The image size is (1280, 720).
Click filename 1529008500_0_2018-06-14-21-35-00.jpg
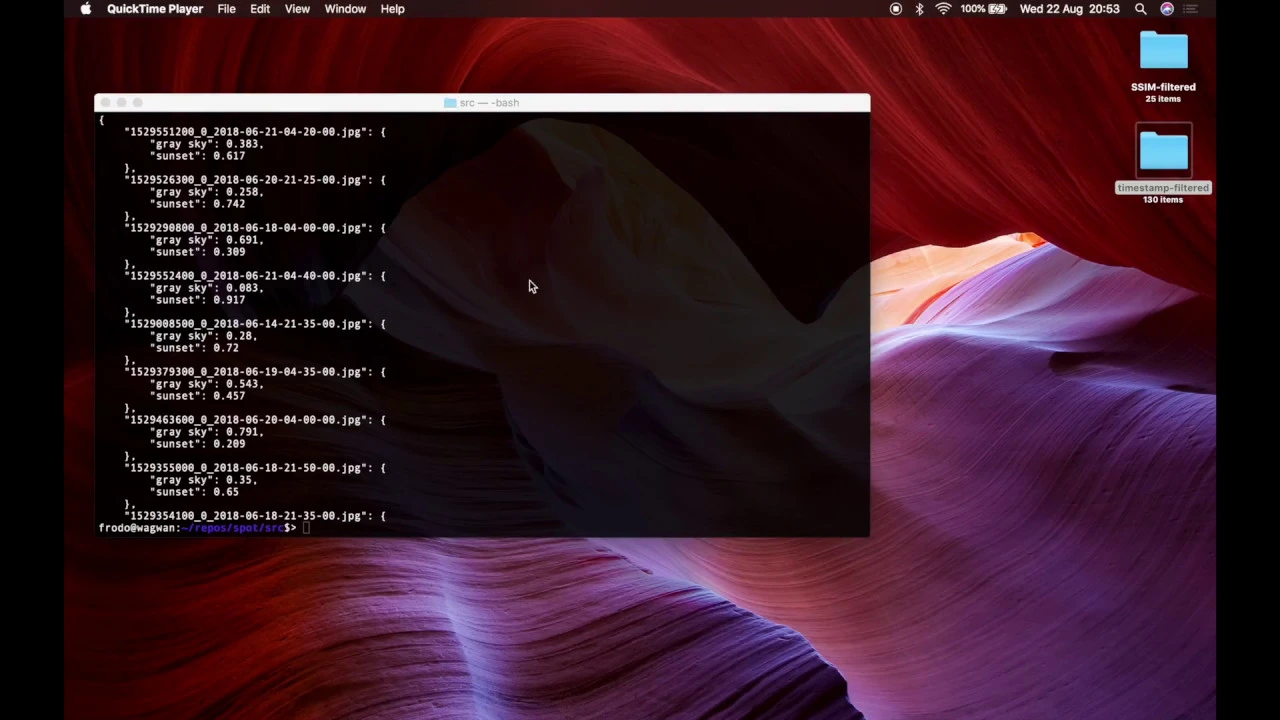tap(245, 324)
